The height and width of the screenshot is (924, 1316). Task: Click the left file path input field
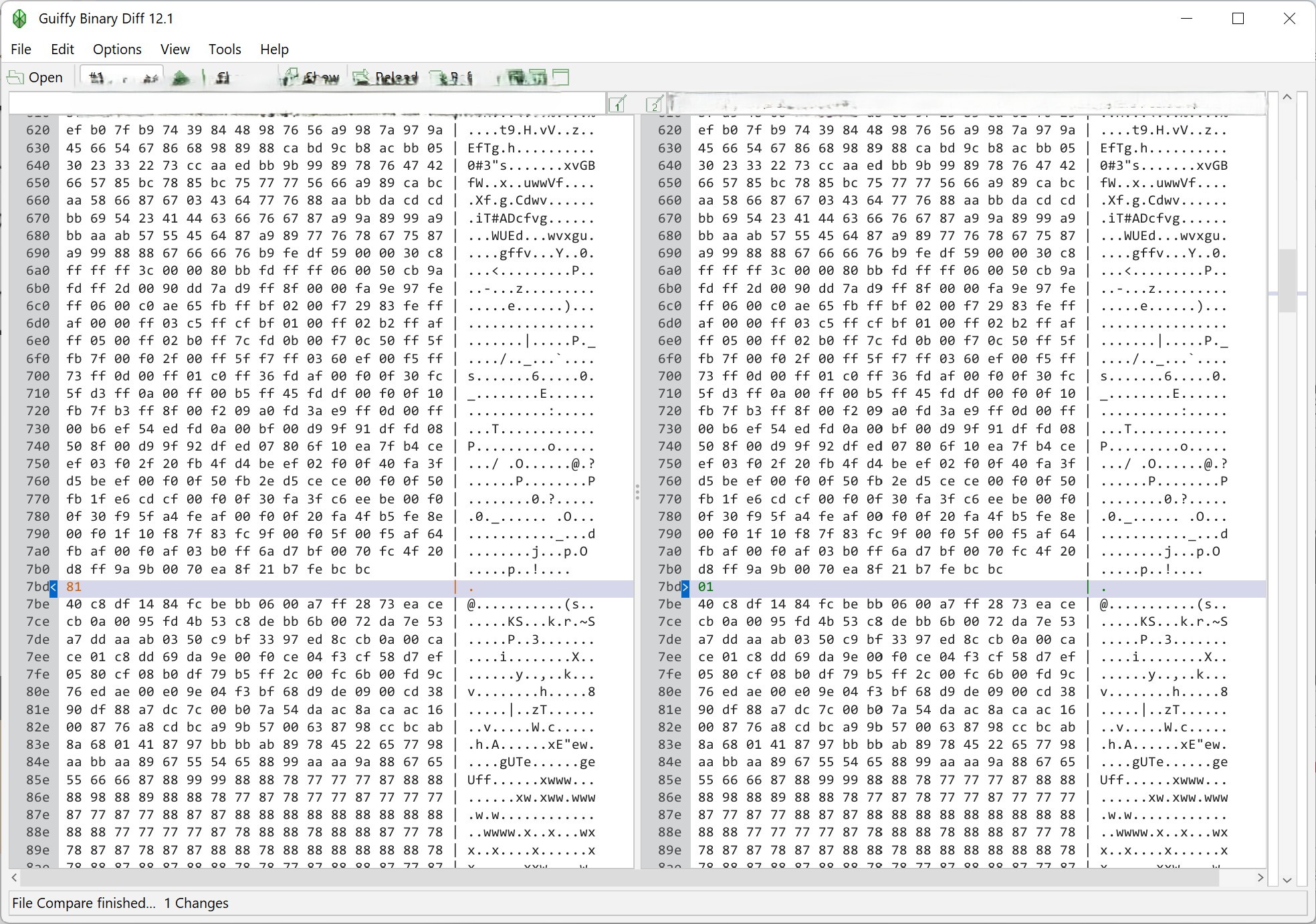click(308, 104)
